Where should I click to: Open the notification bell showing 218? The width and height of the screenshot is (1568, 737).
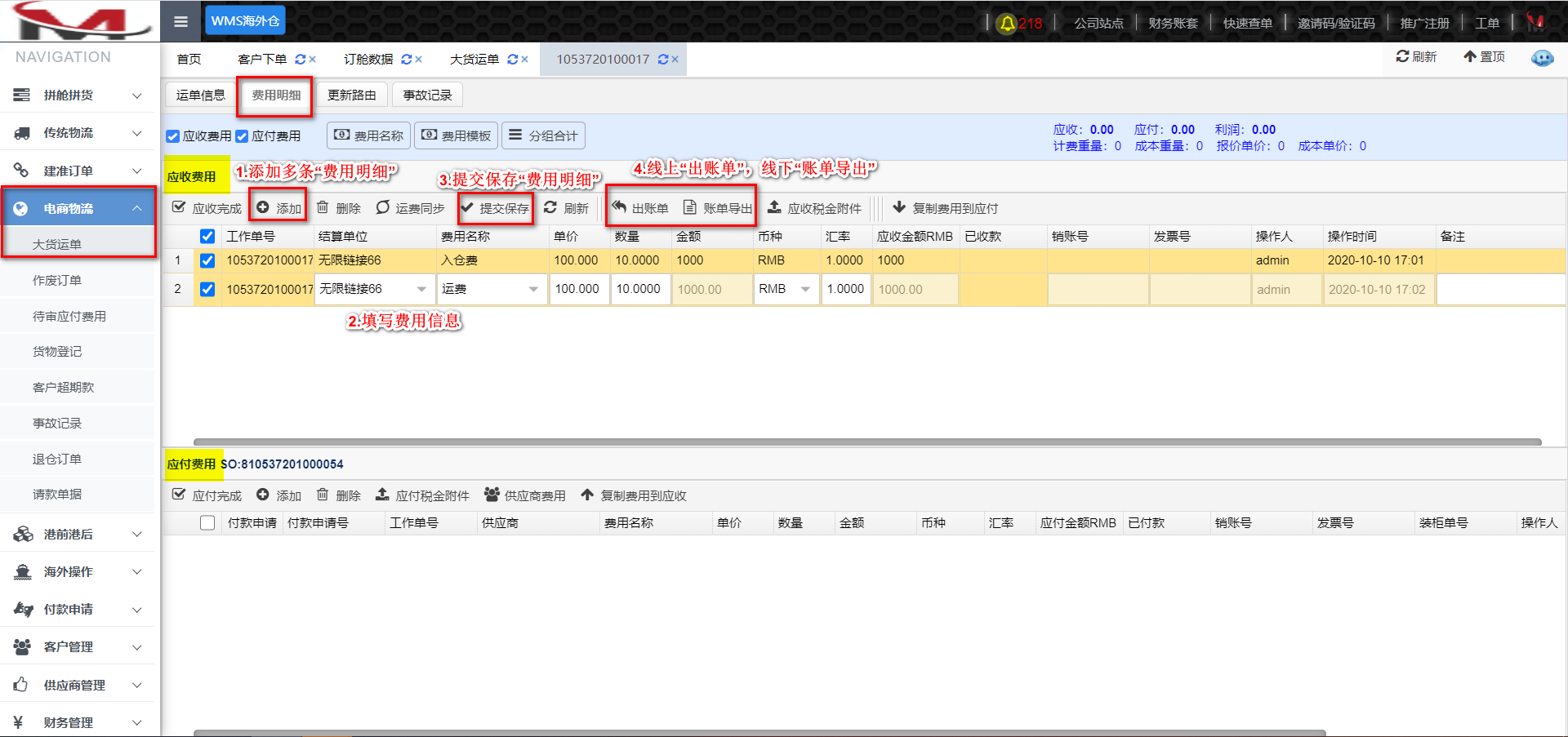(1019, 23)
